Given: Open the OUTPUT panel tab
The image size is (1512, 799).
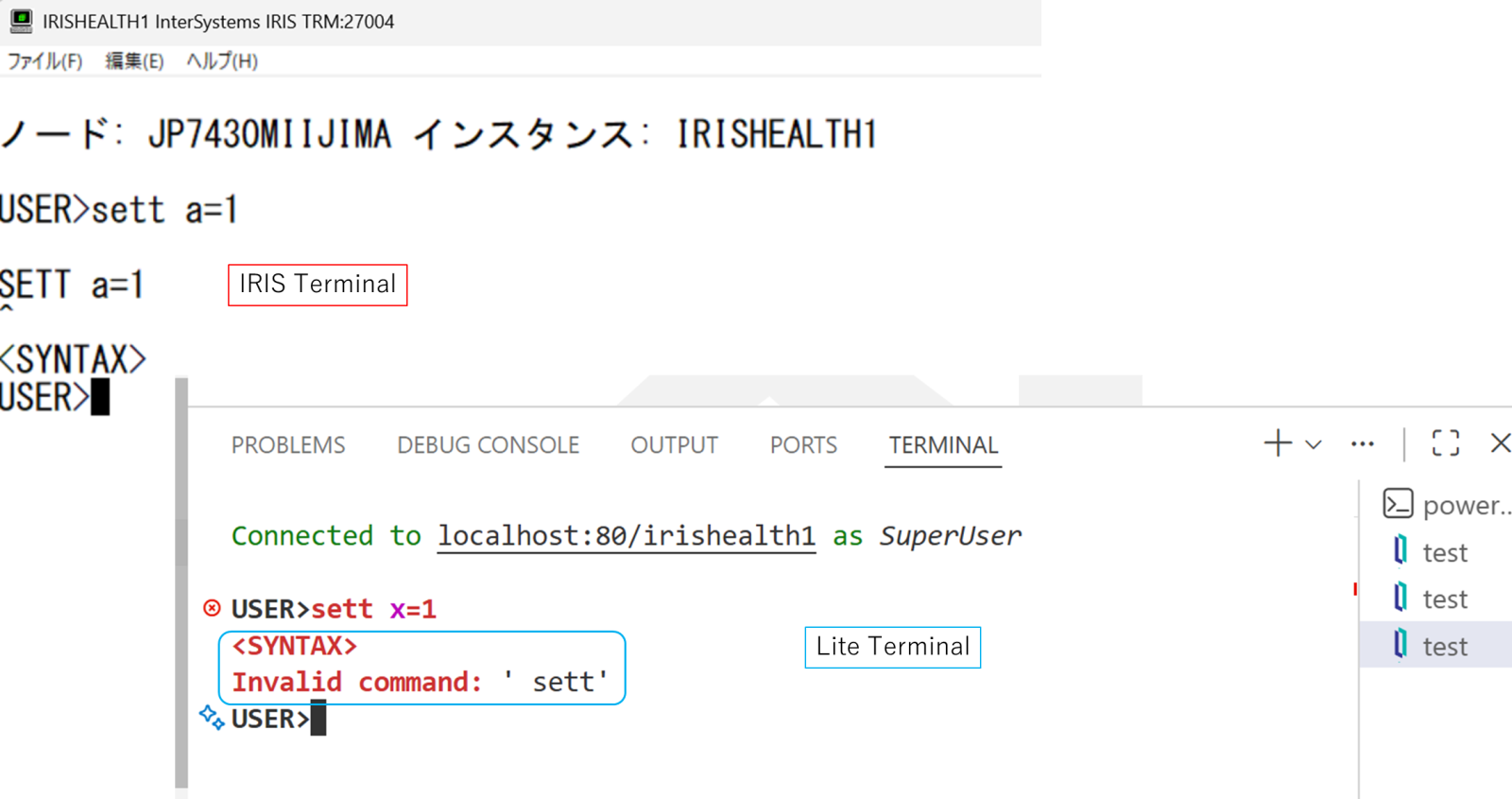Looking at the screenshot, I should [674, 445].
